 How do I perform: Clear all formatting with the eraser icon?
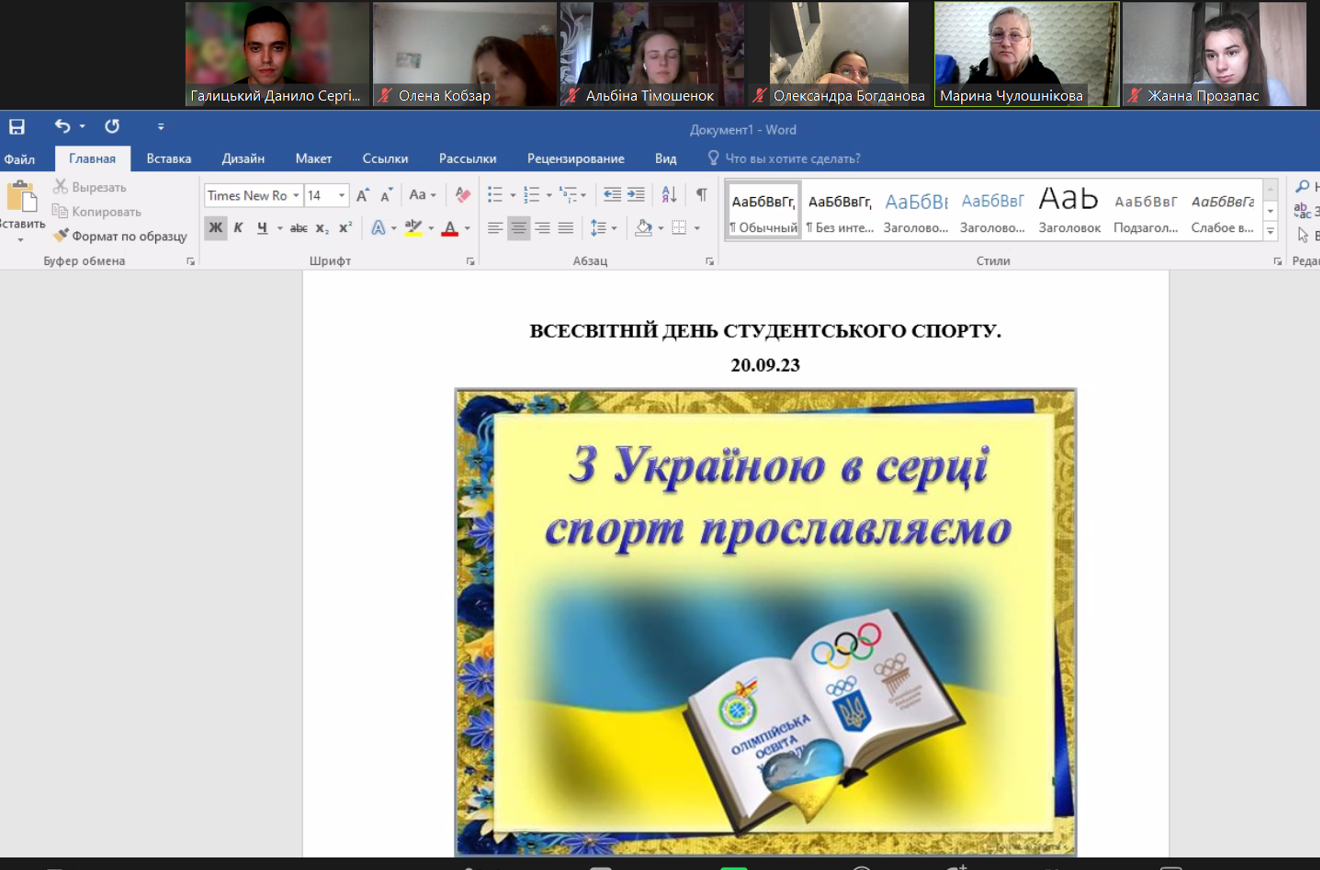tap(462, 196)
